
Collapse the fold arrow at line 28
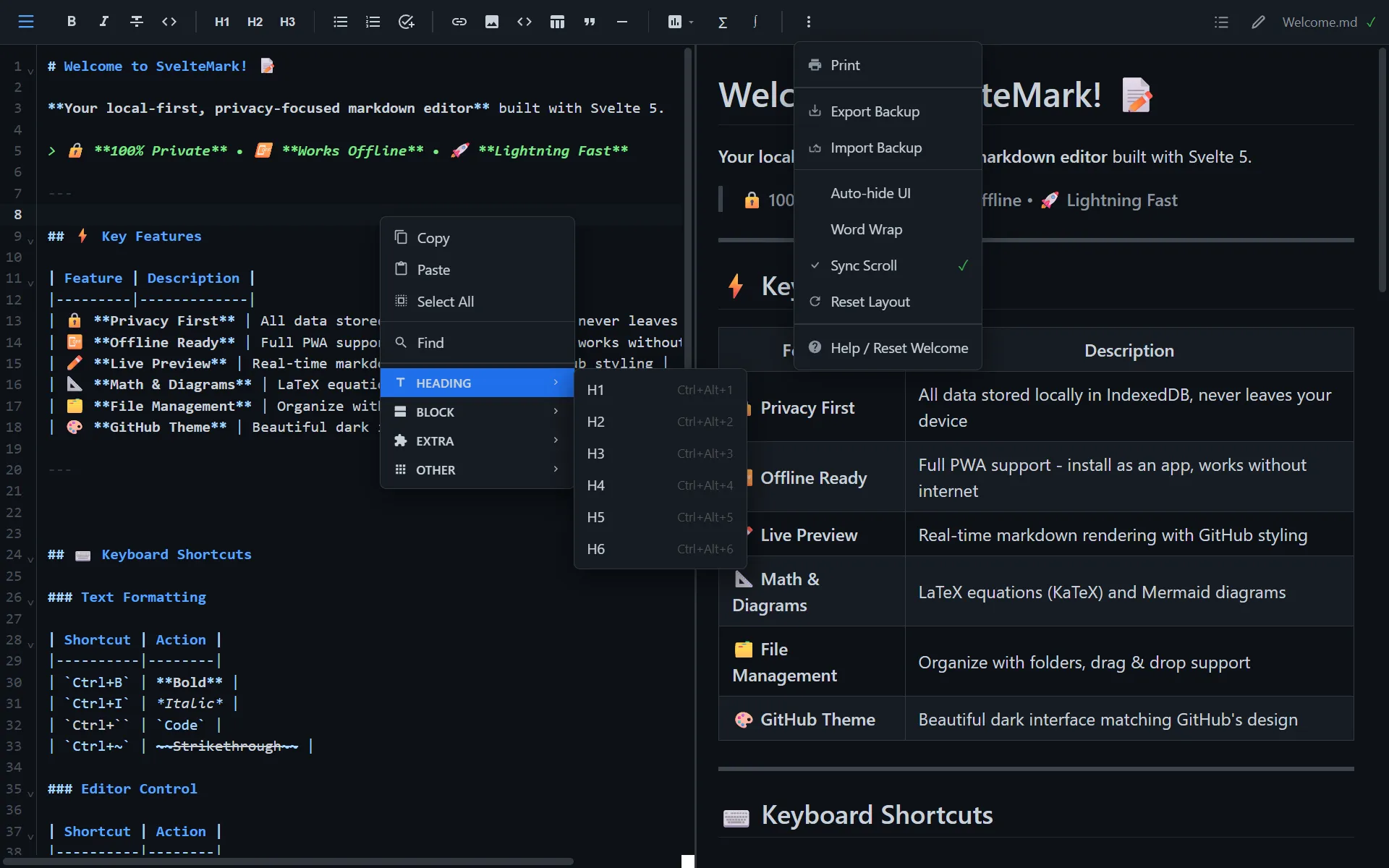30,644
